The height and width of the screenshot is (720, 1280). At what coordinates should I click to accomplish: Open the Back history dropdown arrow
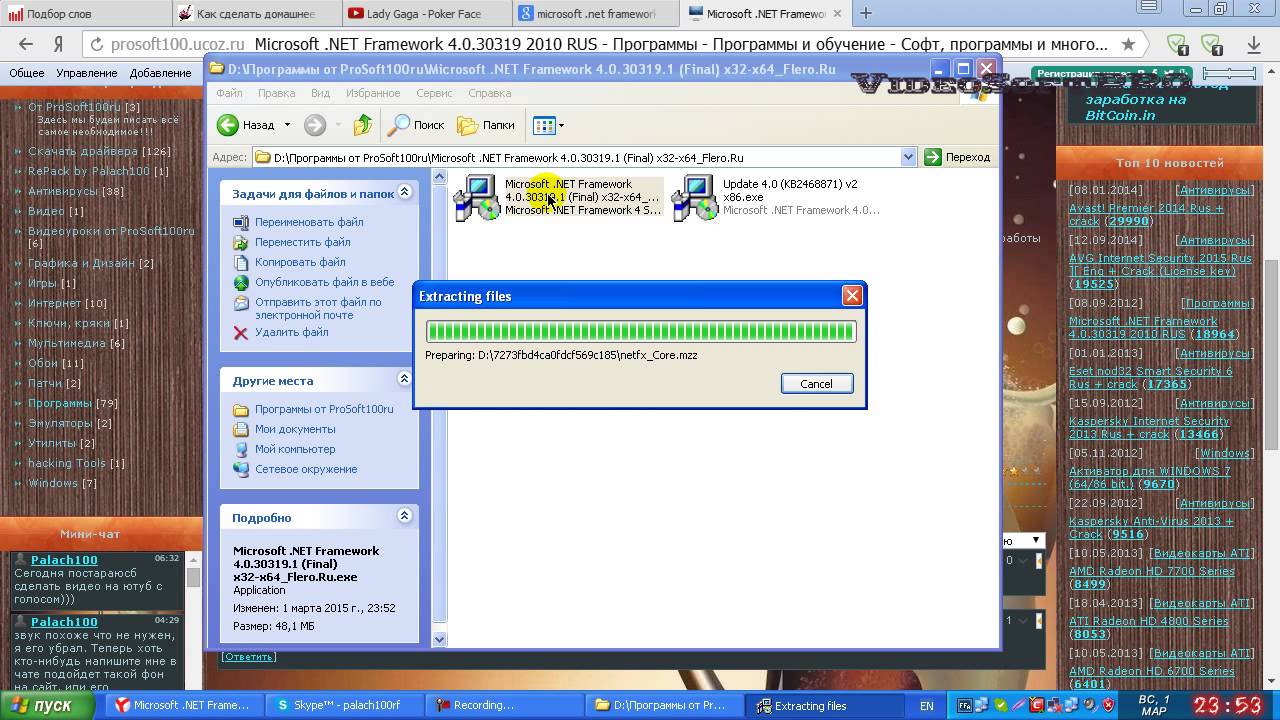pyautogui.click(x=287, y=125)
